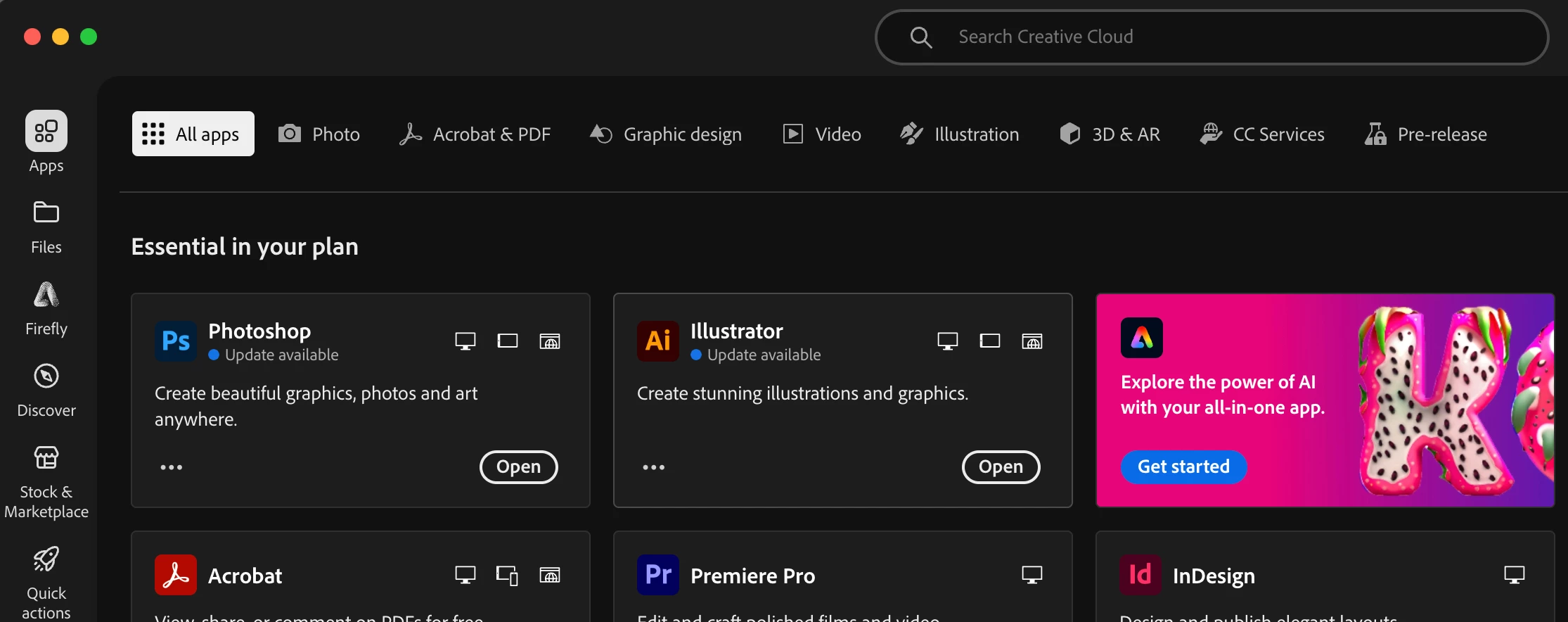Screen dimensions: 1568x622
Task: Open Illustrator with the Open button
Action: [1001, 467]
